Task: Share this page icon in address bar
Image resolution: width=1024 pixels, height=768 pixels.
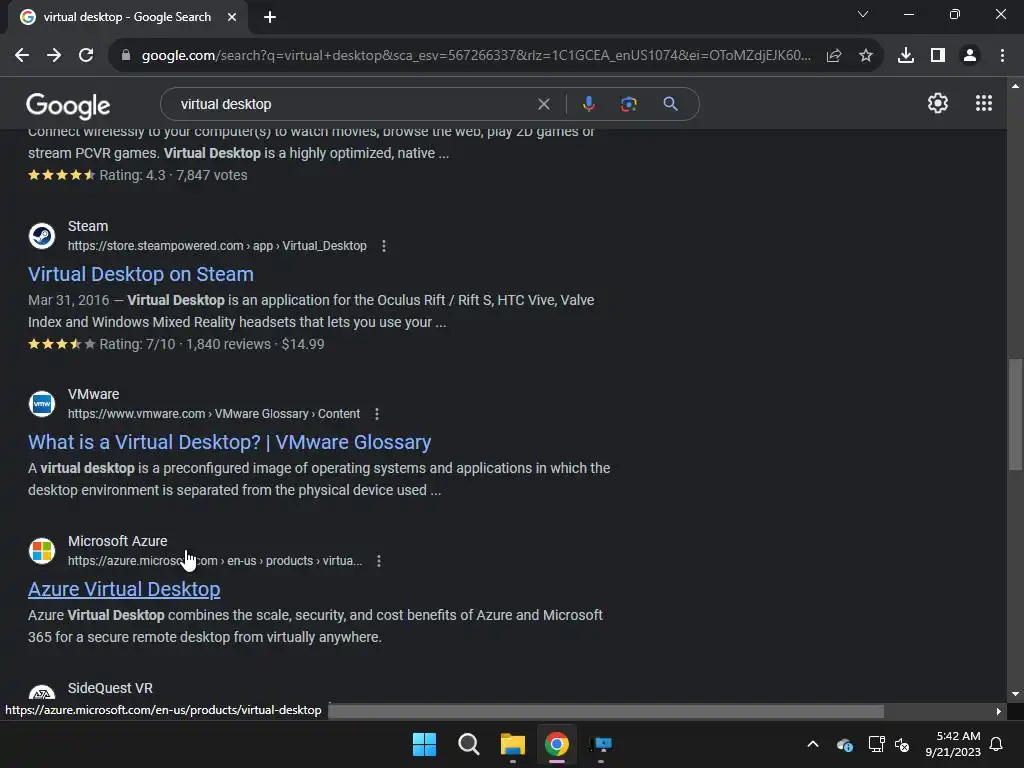Action: point(834,56)
